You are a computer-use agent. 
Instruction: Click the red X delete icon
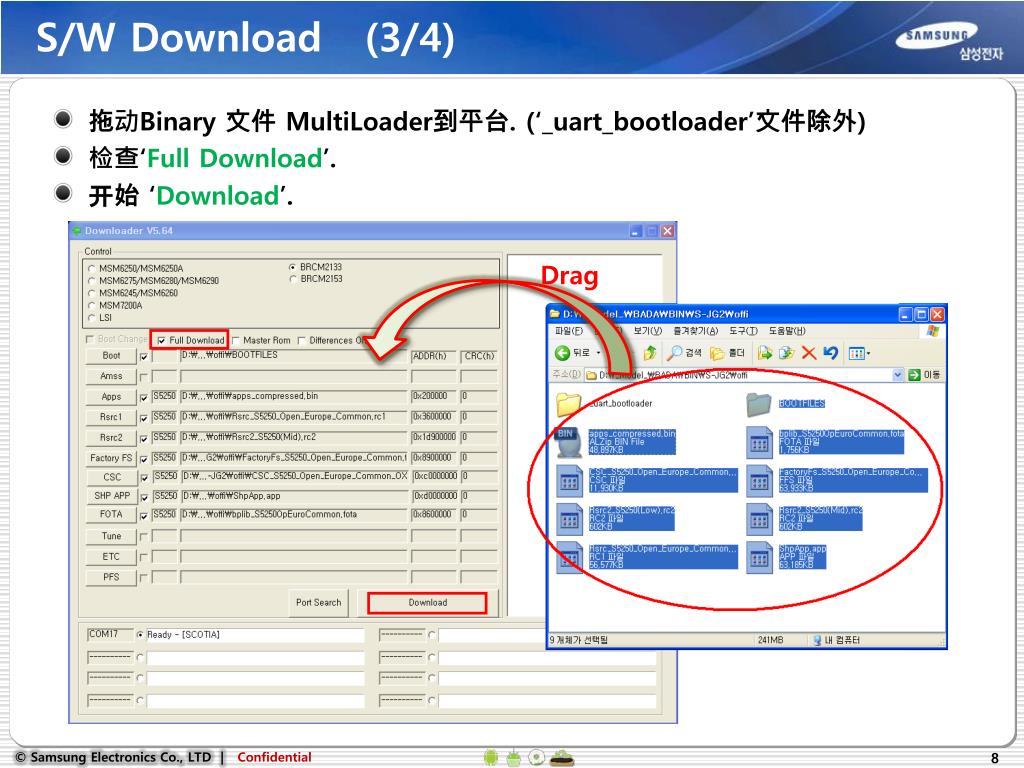click(x=808, y=353)
